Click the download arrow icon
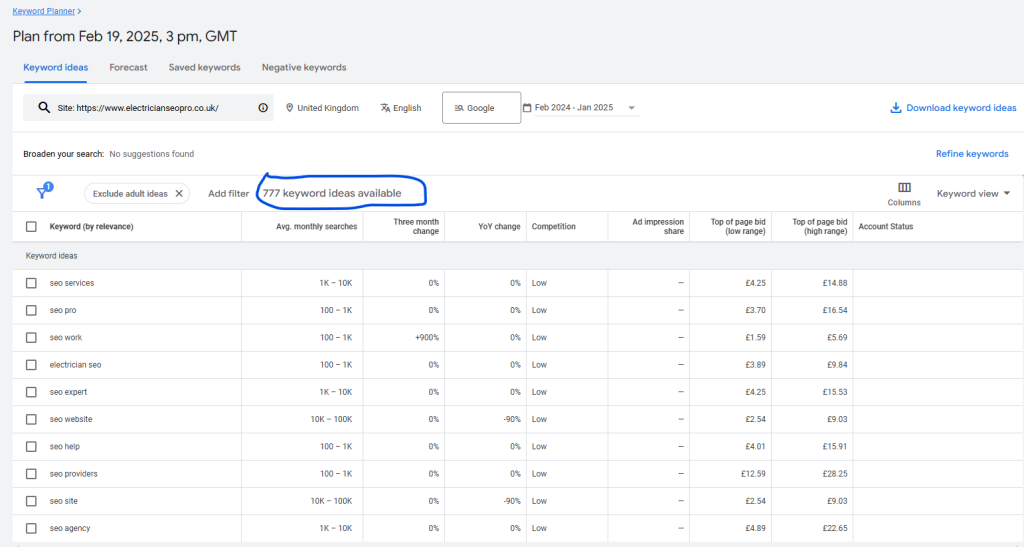 [x=895, y=108]
